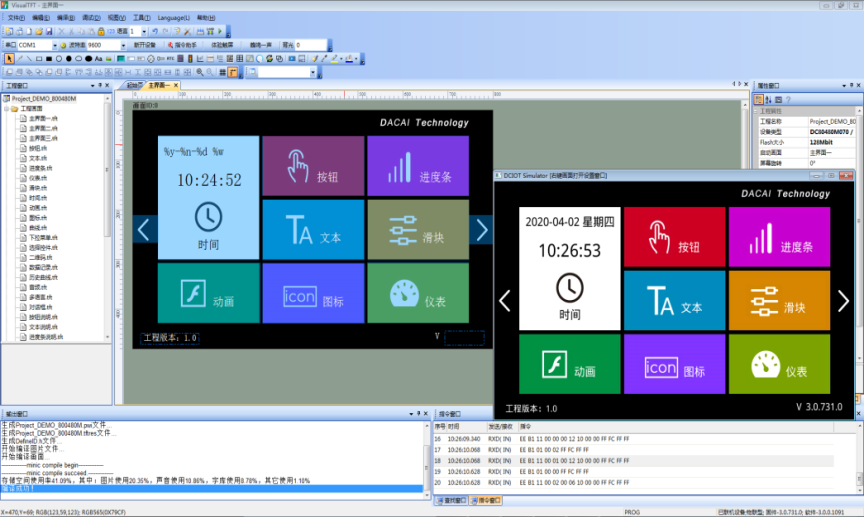Switch to the 查找窗口 bottom tab

click(451, 500)
